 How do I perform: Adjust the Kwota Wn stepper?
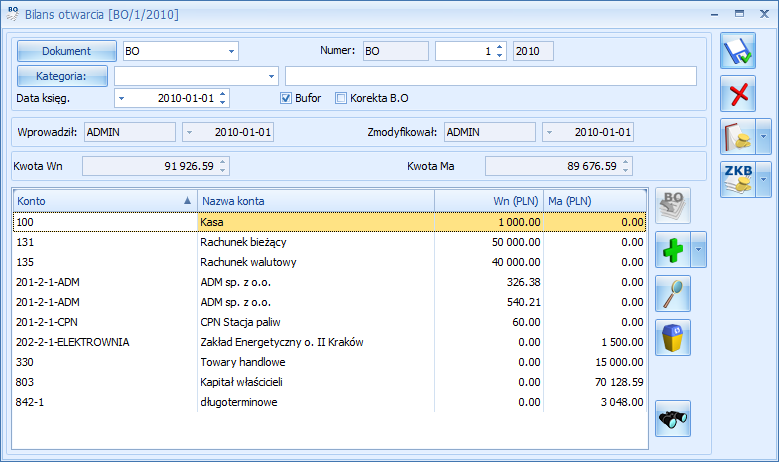click(x=223, y=166)
